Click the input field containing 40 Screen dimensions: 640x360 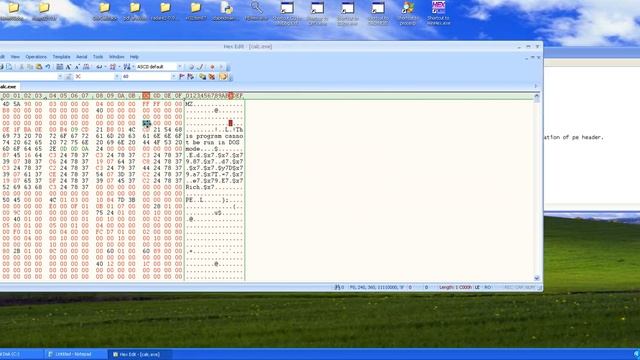click(146, 76)
